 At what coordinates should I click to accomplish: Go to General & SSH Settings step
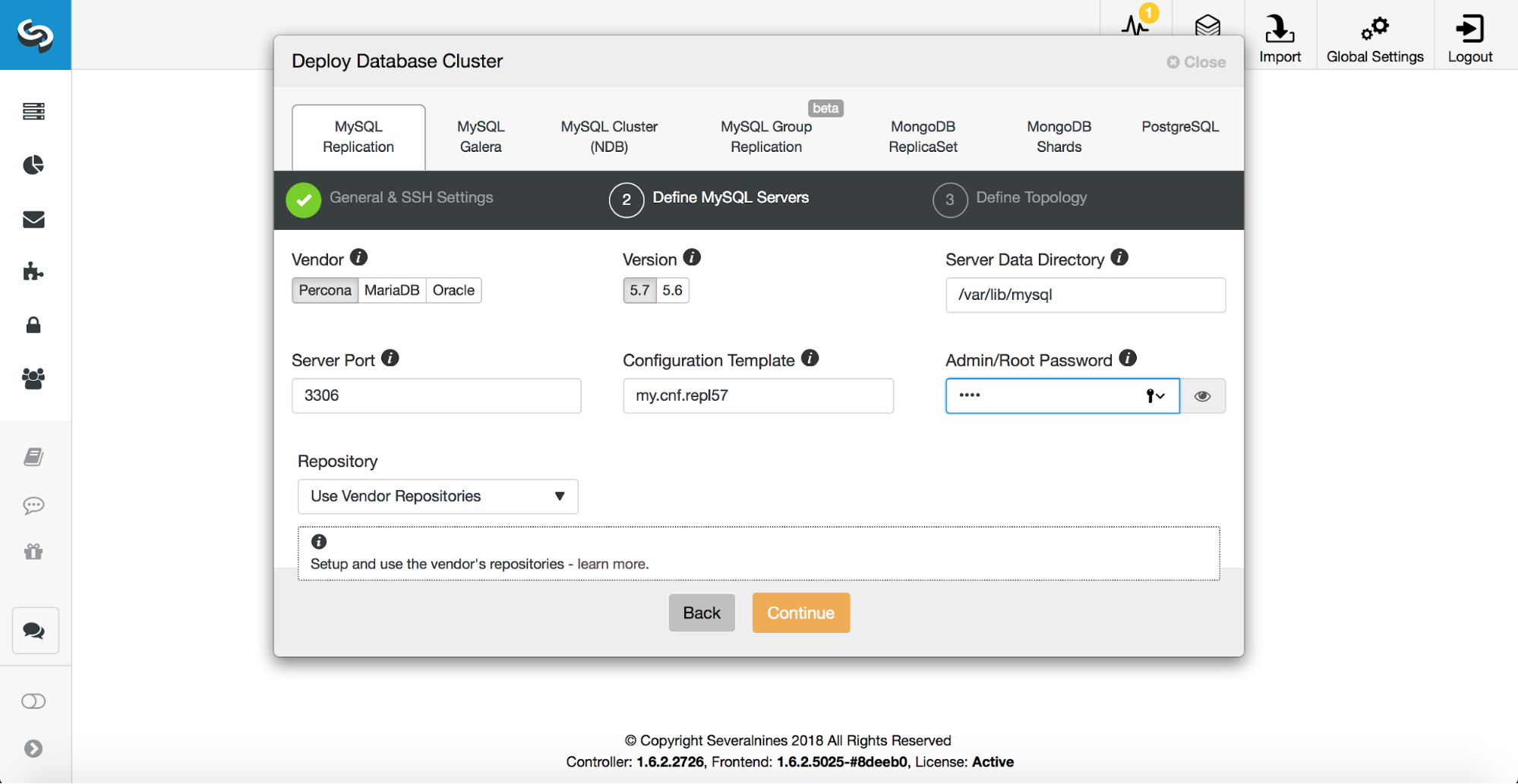(390, 199)
